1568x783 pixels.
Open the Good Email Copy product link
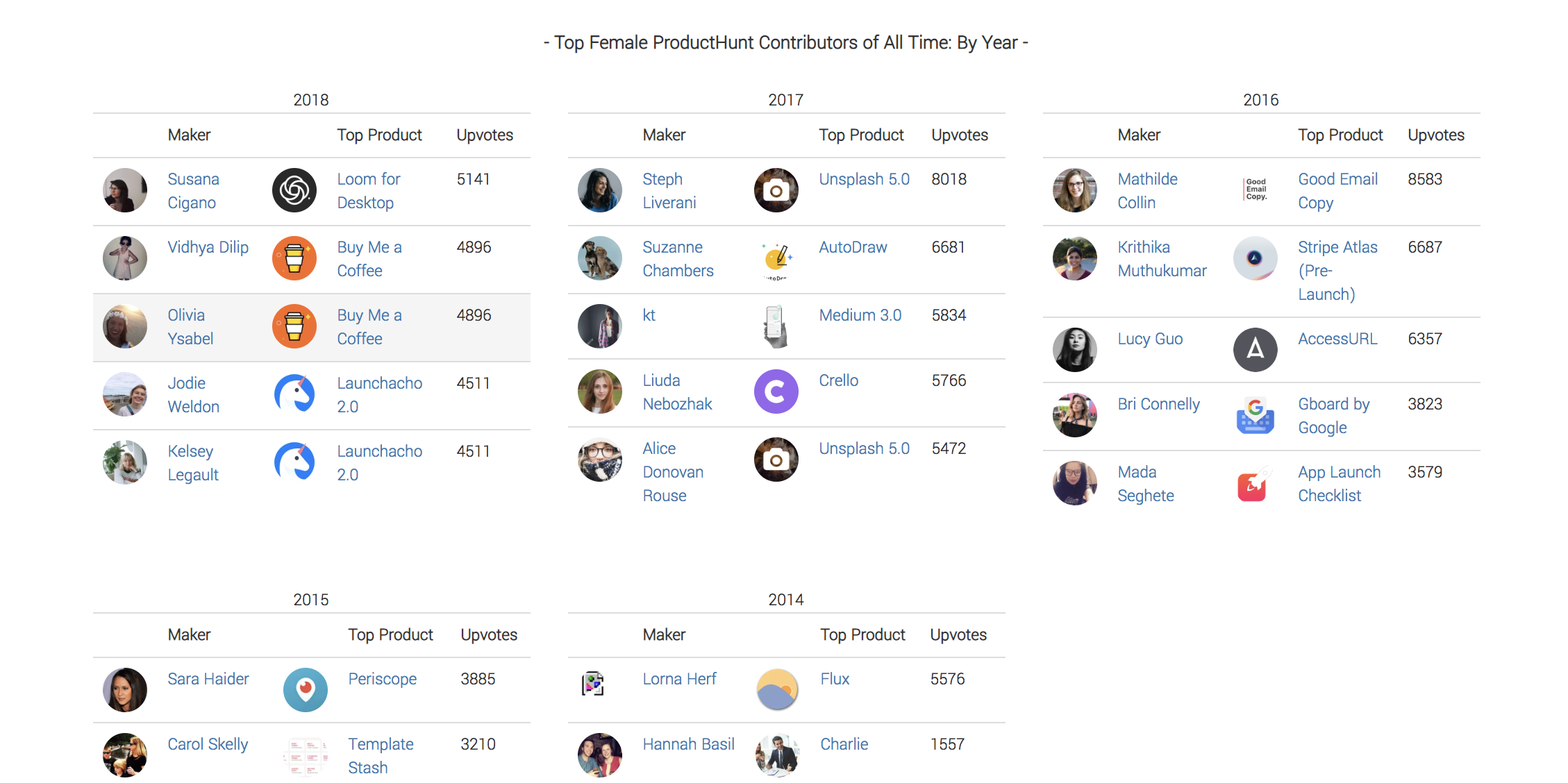point(1338,191)
